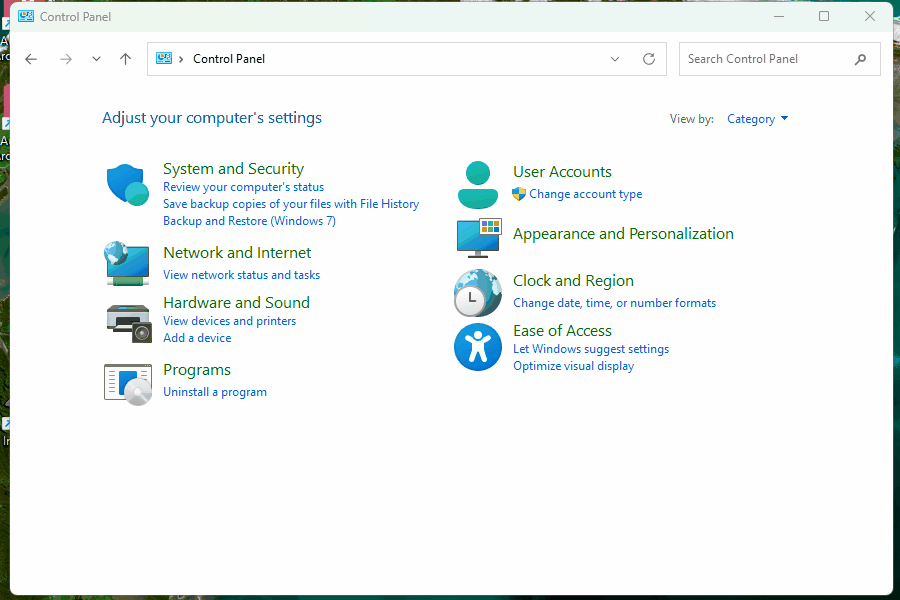Open the User Accounts person icon
The width and height of the screenshot is (900, 600).
(478, 185)
